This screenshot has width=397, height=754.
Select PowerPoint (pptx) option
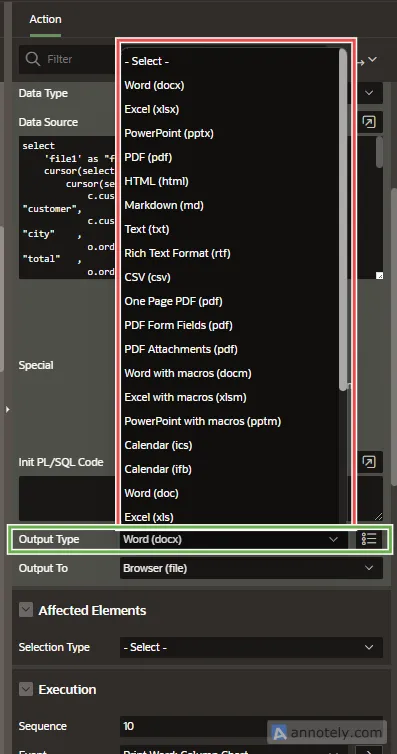169,133
